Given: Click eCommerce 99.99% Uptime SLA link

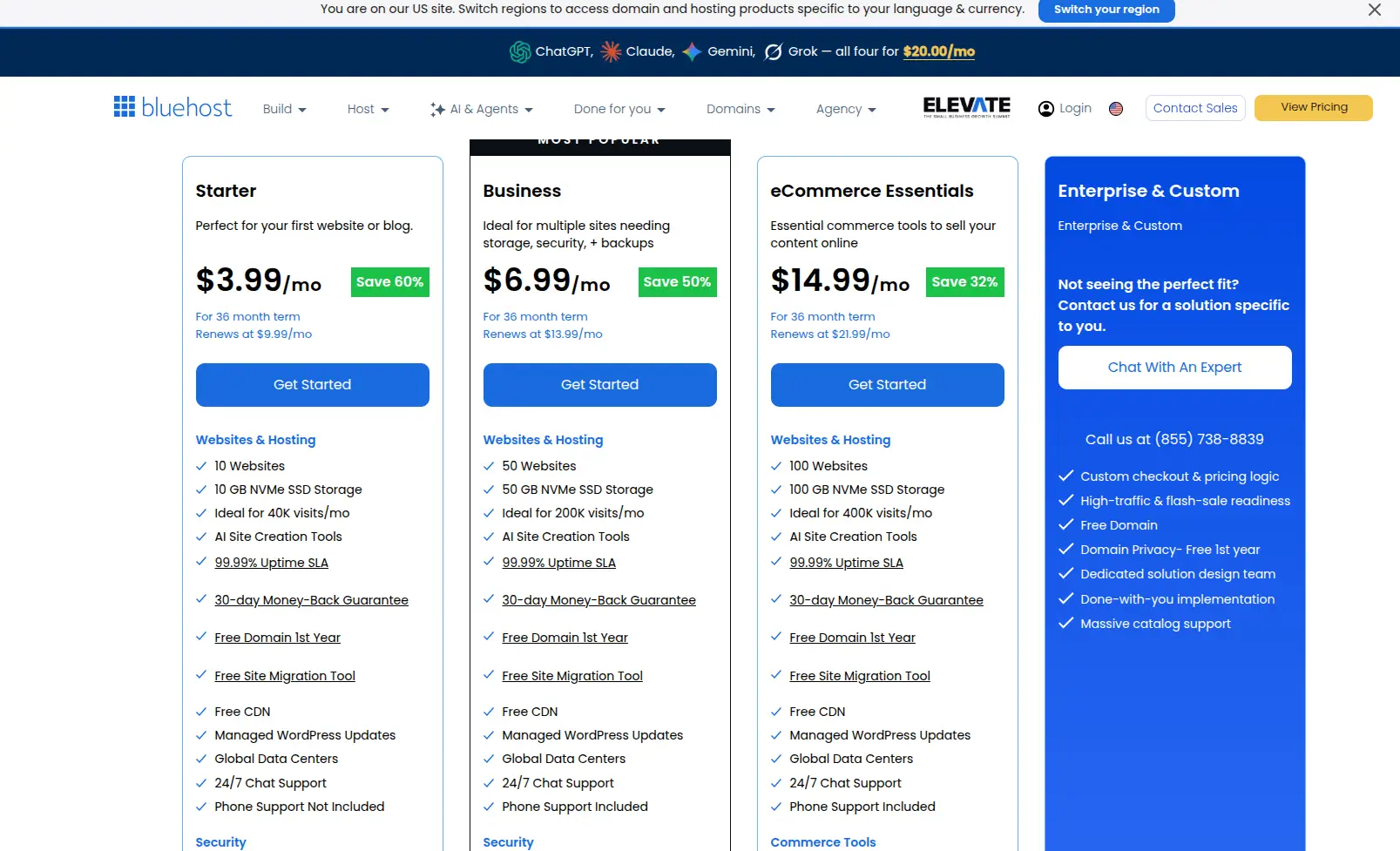Looking at the screenshot, I should (x=847, y=563).
